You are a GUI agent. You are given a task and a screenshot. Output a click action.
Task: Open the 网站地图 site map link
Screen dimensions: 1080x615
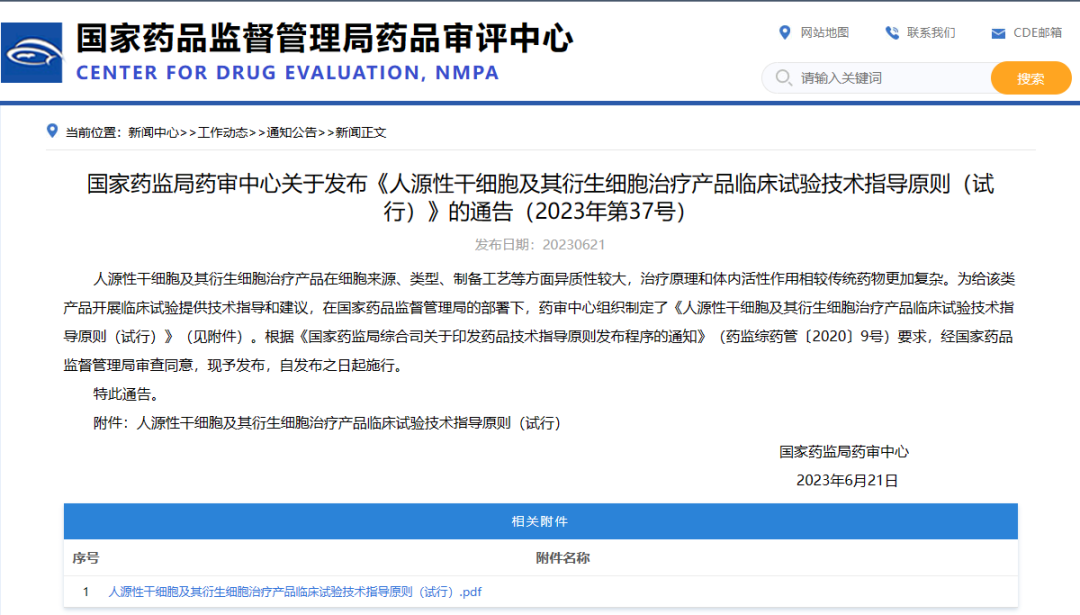(824, 33)
